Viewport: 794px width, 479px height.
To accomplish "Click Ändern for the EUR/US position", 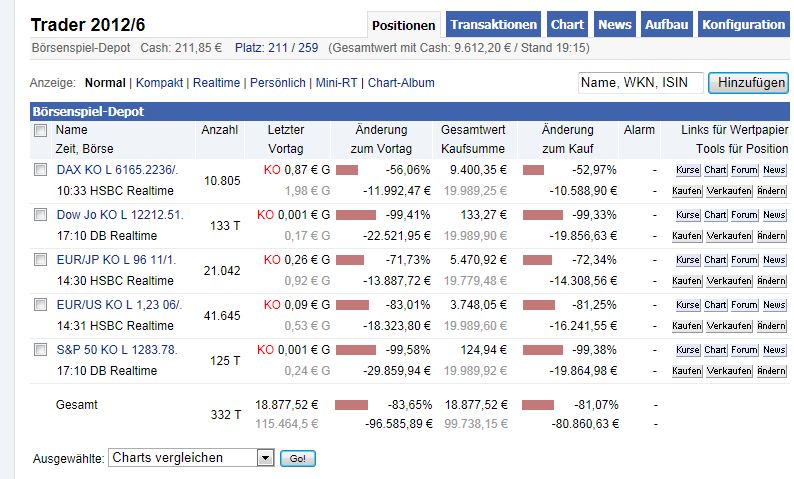I will (772, 325).
